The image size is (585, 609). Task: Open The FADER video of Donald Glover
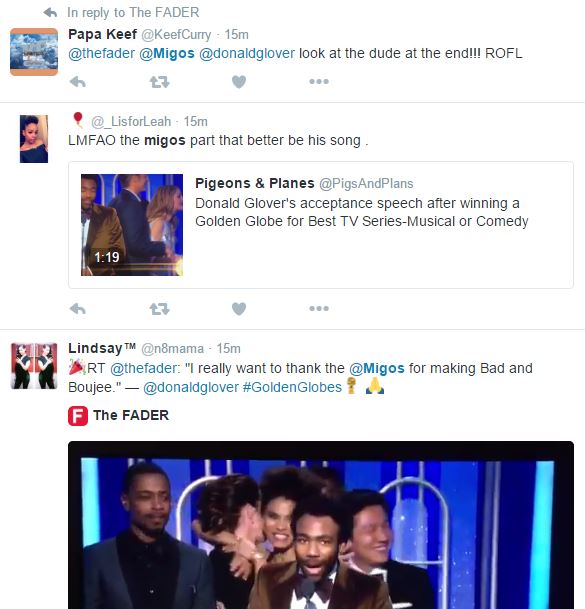[x=321, y=525]
